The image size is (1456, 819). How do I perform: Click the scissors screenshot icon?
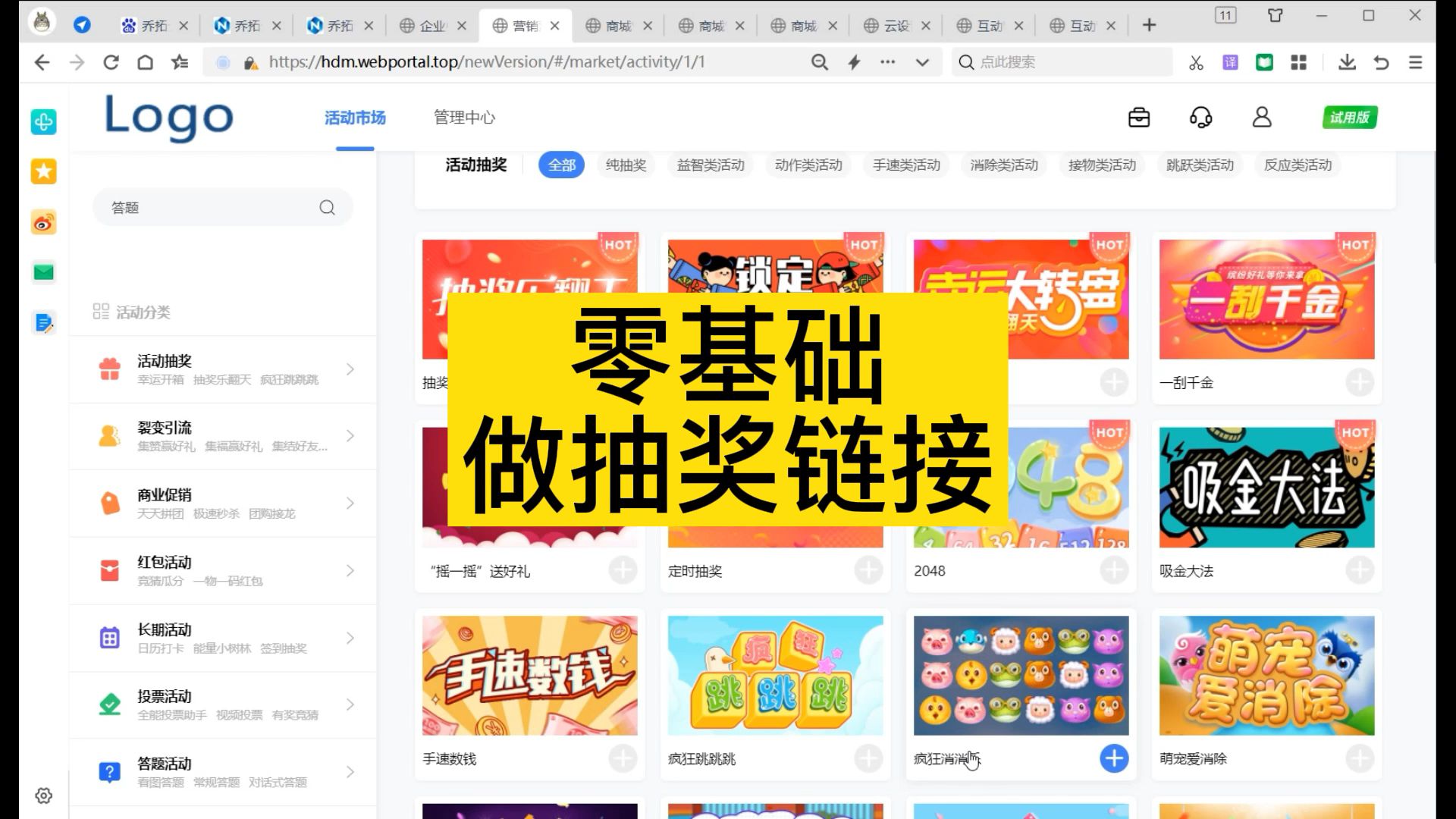[1196, 62]
